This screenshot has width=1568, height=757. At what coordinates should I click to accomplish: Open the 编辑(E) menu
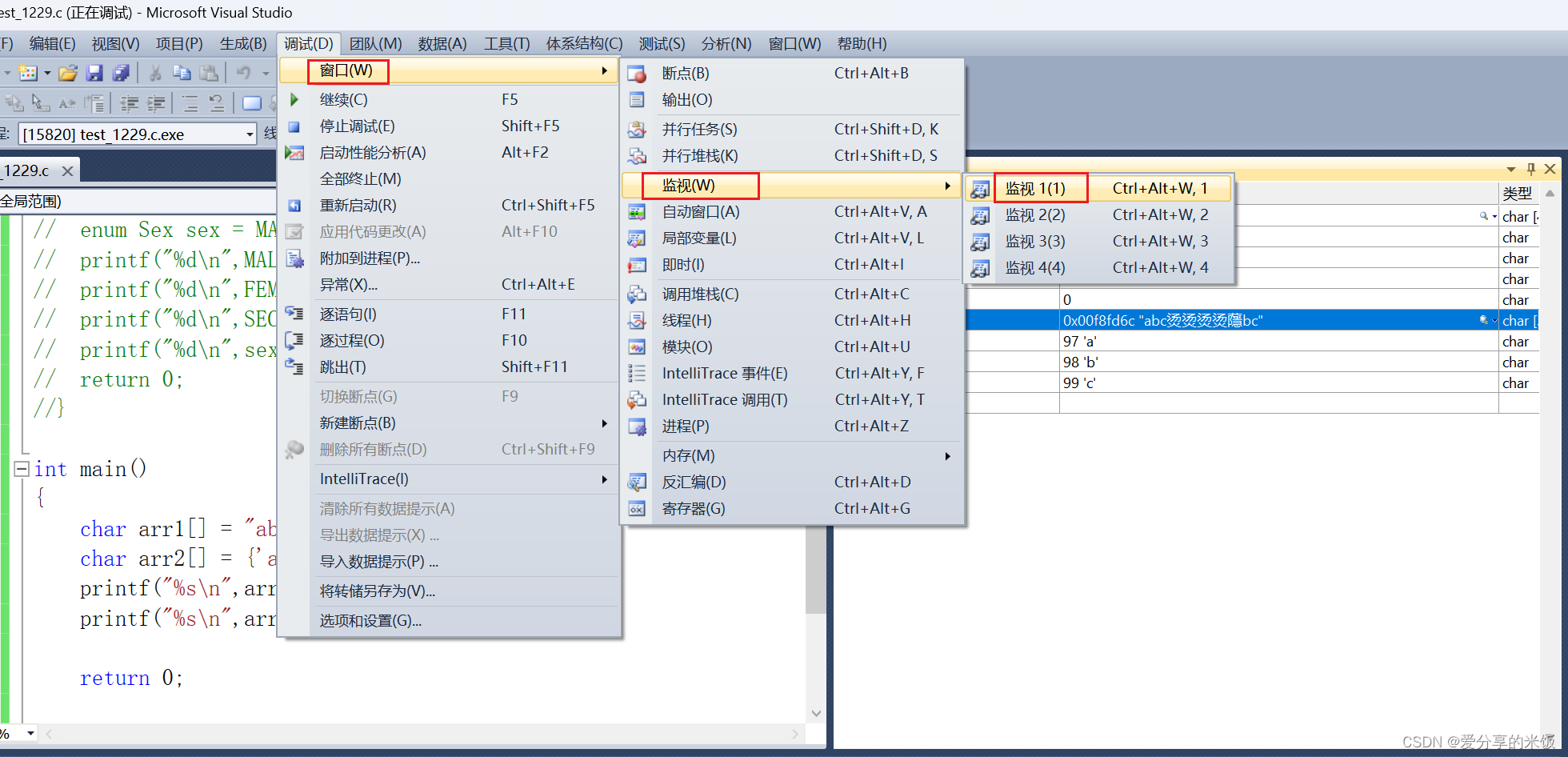click(52, 43)
